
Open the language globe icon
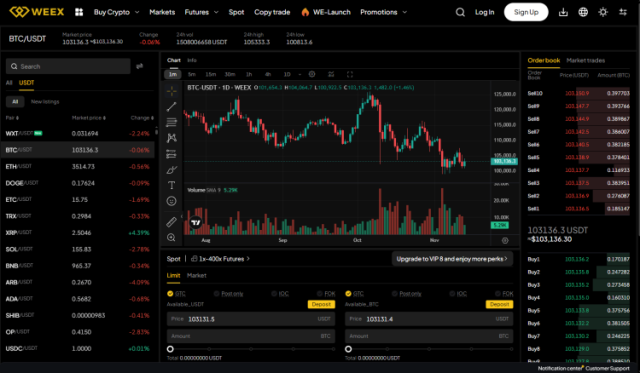[583, 12]
